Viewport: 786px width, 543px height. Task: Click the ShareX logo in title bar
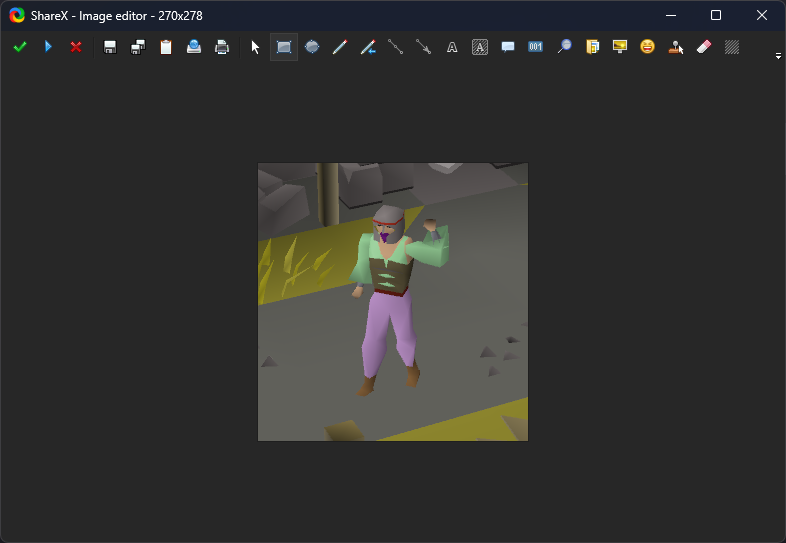coord(17,16)
